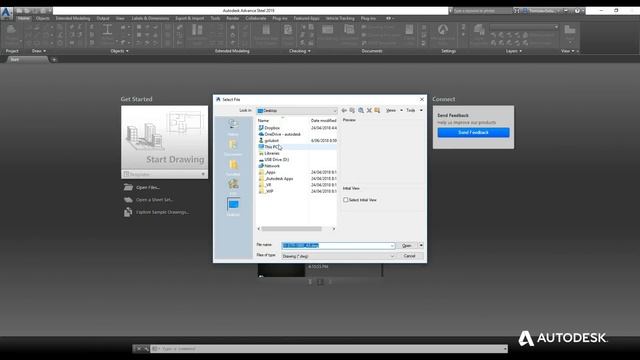Click the Project panel icon in the ribbon
The image size is (640, 360).
click(11, 30)
